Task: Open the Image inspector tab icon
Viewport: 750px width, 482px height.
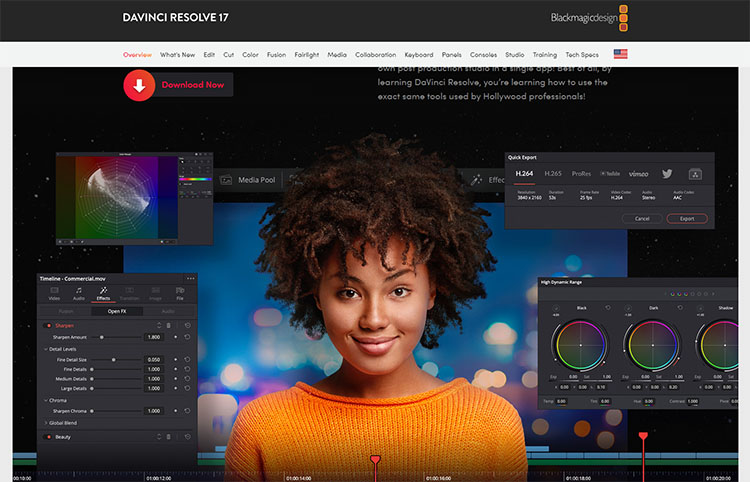Action: [x=155, y=290]
